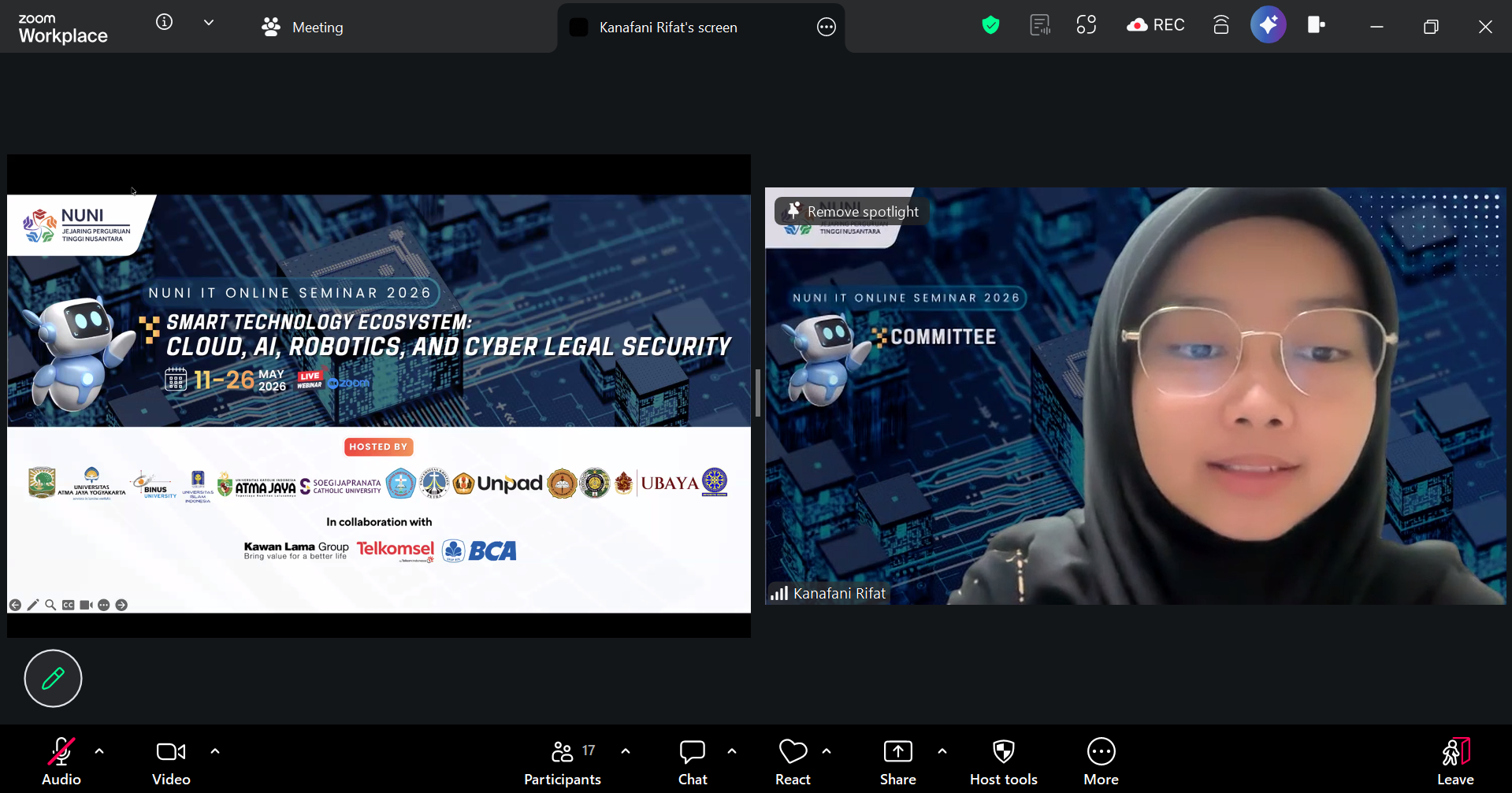The height and width of the screenshot is (793, 1512).
Task: Click the Unpad logo on shared slide
Action: coord(498,483)
